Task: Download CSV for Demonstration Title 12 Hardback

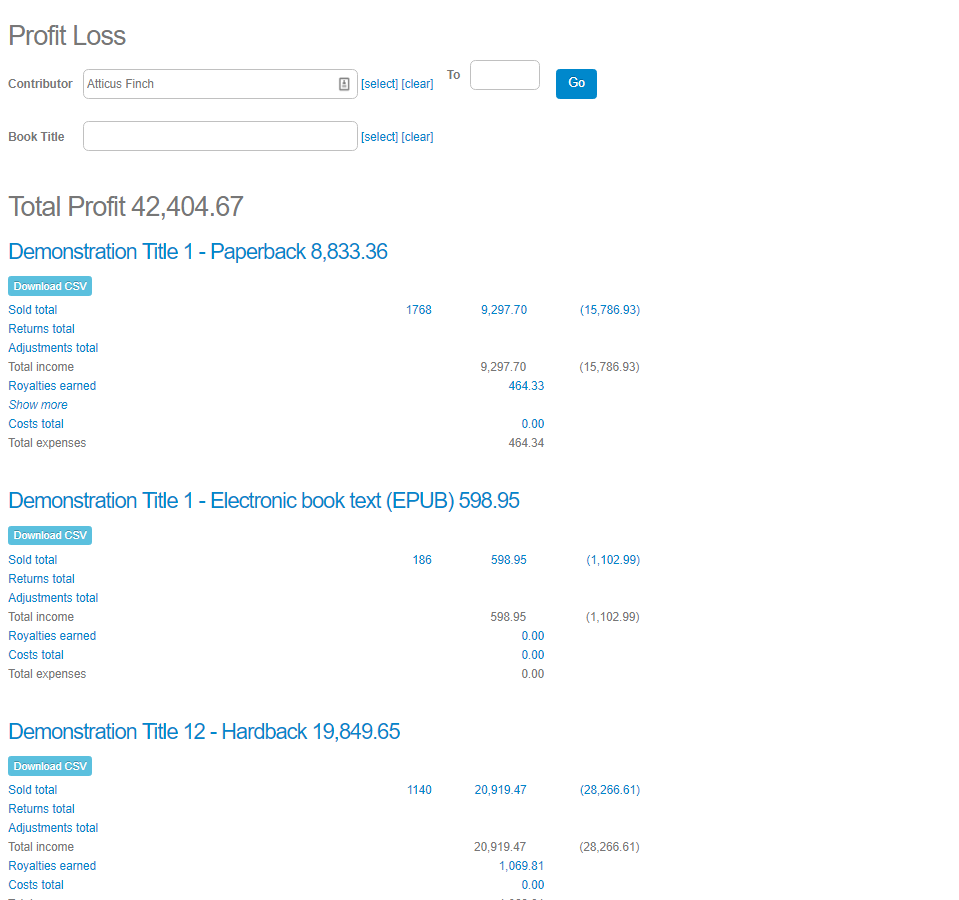Action: point(50,766)
